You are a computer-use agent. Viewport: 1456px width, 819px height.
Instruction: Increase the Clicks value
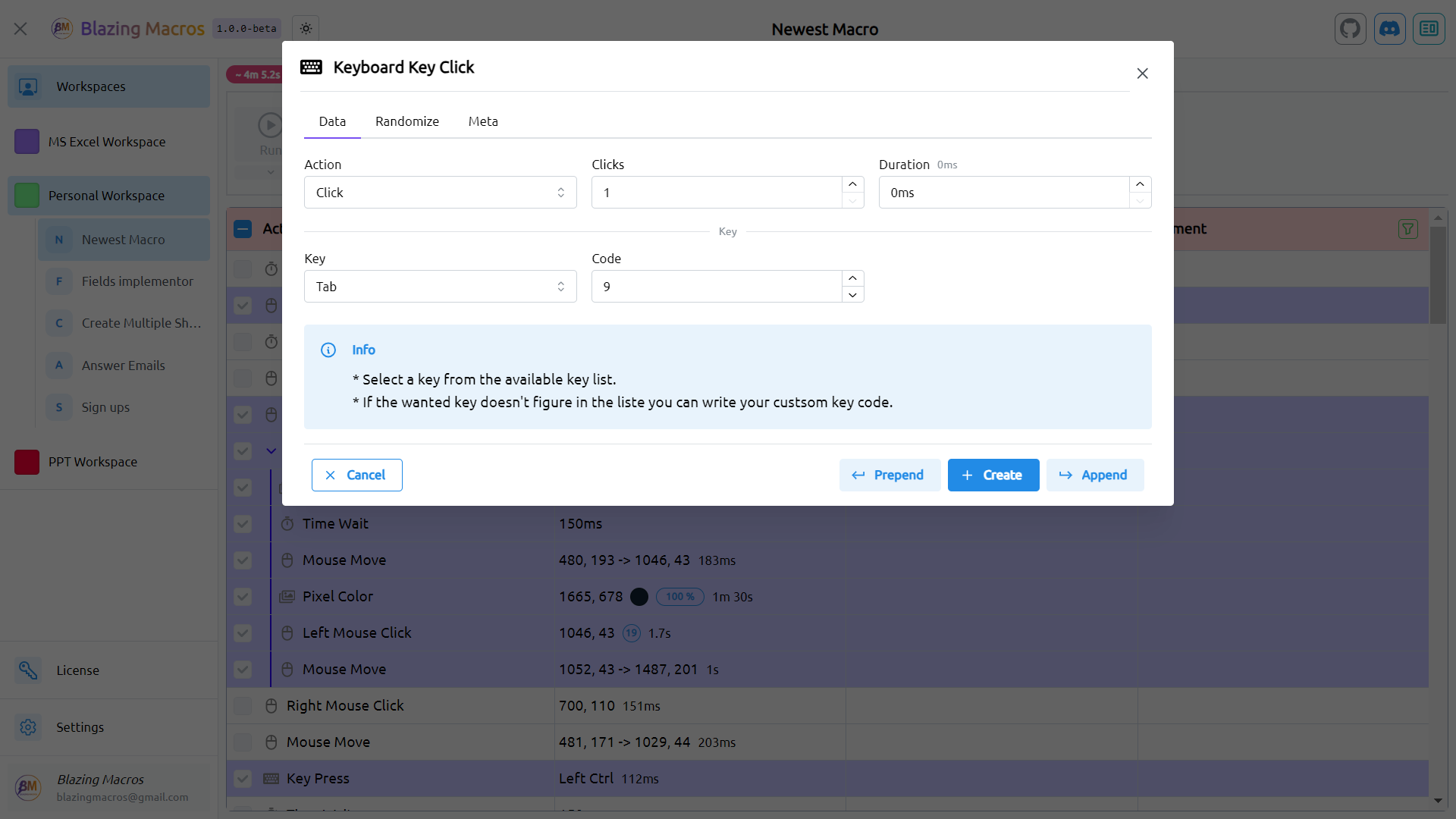click(x=852, y=184)
